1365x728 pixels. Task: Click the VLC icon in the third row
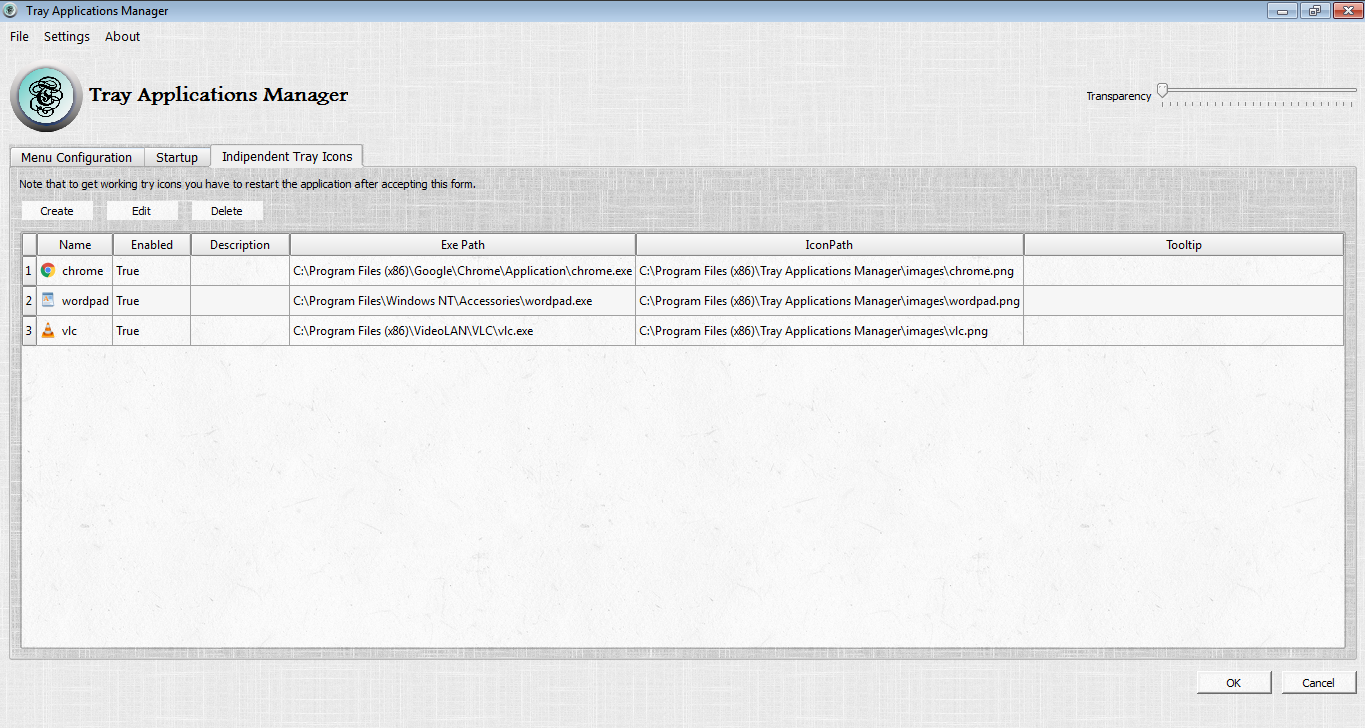coord(46,330)
